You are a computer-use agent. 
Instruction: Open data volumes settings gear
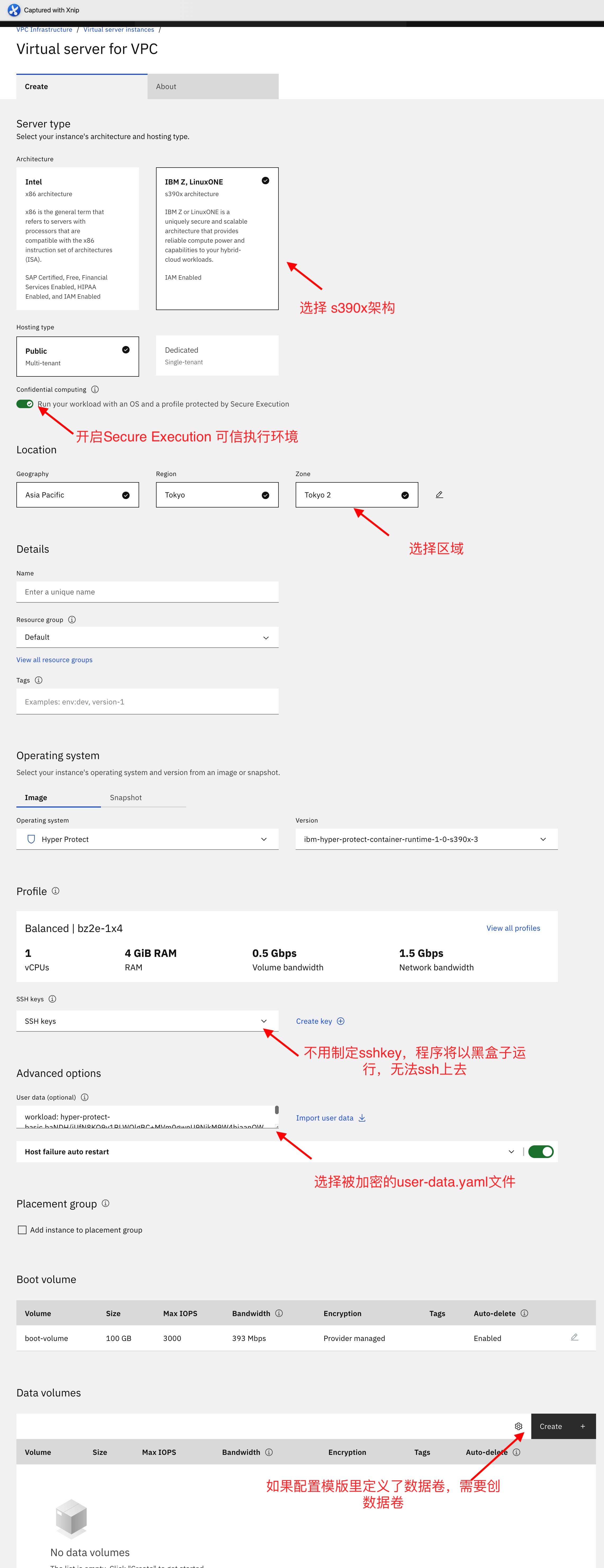click(519, 1426)
